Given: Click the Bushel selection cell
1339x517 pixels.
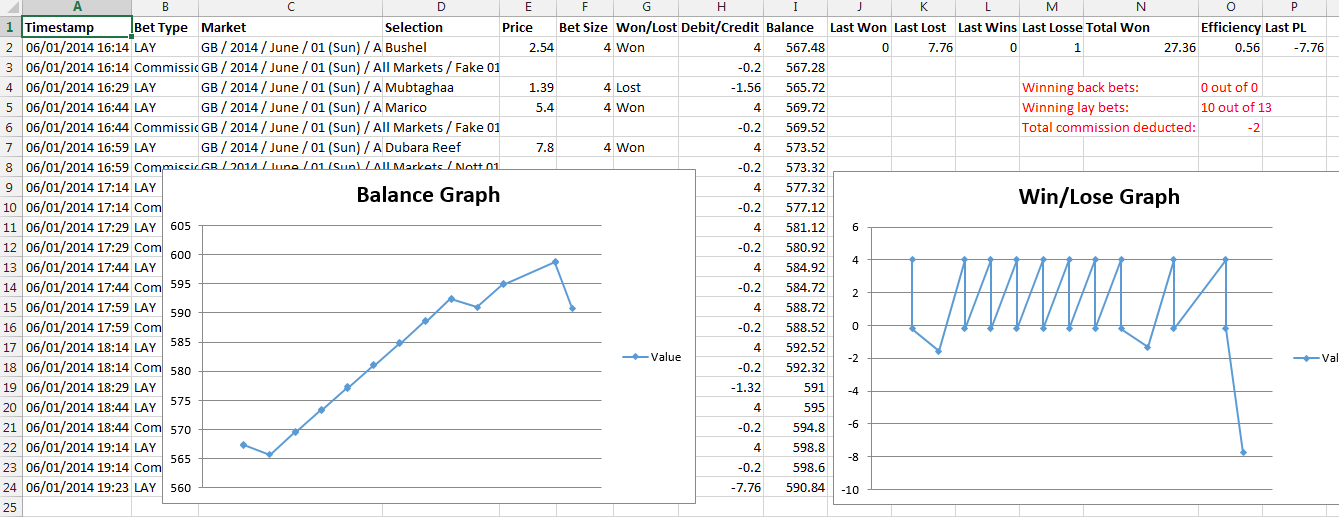Looking at the screenshot, I should click(x=441, y=47).
